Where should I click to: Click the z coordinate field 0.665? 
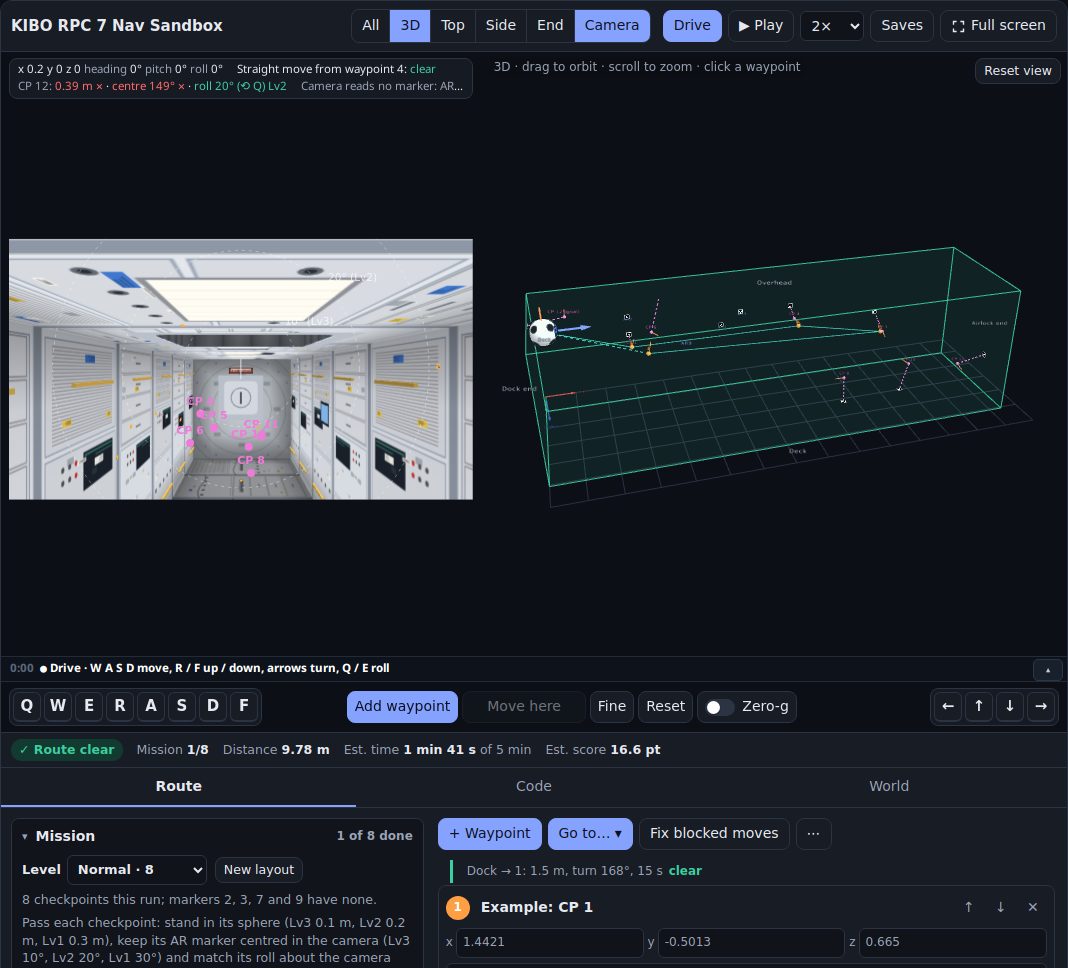click(x=952, y=942)
